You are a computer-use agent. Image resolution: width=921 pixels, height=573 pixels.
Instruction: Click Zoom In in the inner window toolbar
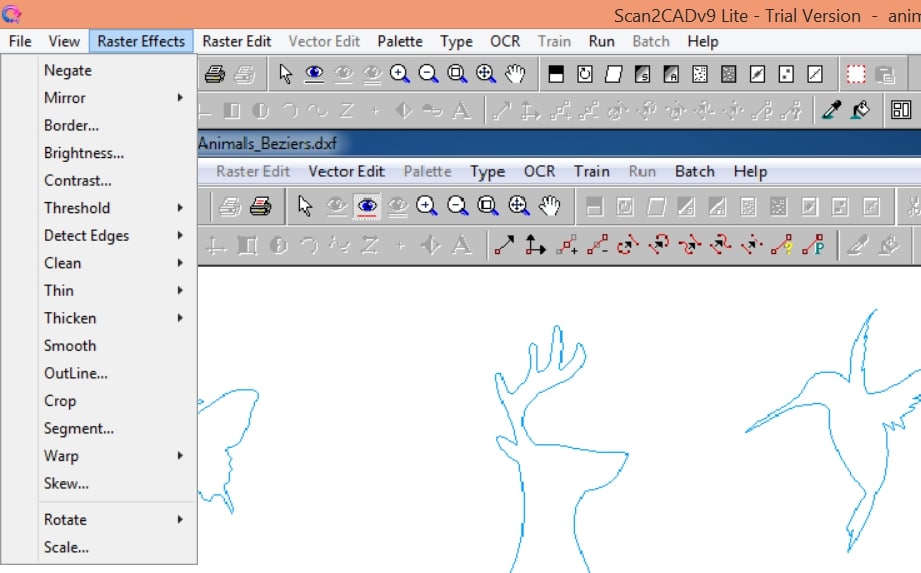(426, 206)
